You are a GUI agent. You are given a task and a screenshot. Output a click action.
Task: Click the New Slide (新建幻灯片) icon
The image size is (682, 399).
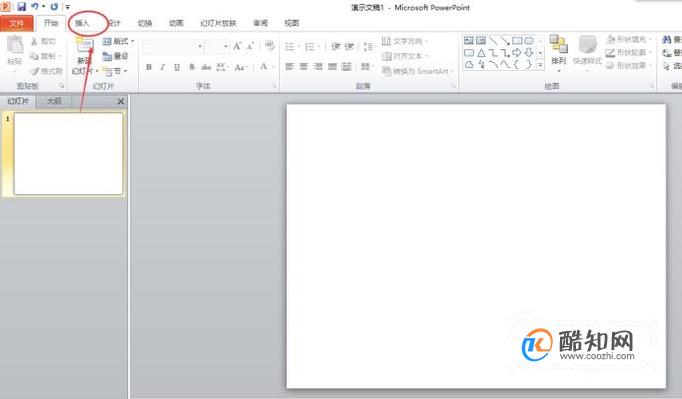click(85, 46)
